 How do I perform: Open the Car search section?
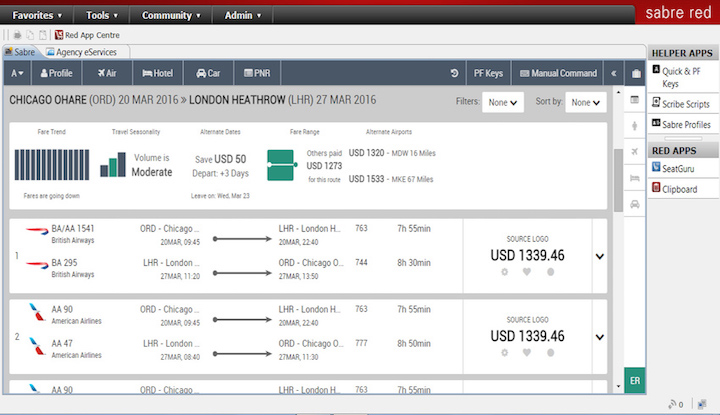coord(208,73)
